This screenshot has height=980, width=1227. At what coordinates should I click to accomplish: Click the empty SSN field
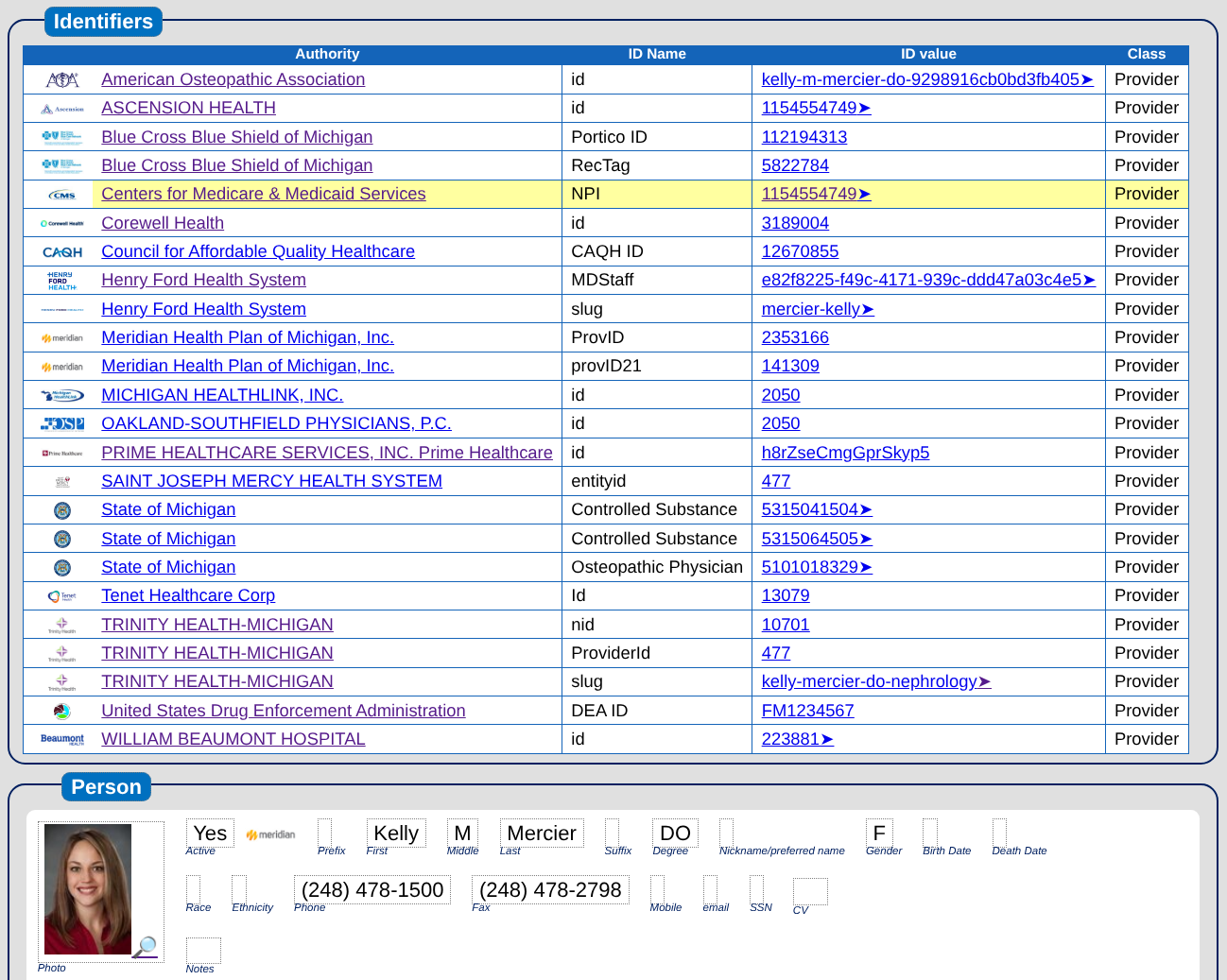pyautogui.click(x=756, y=890)
